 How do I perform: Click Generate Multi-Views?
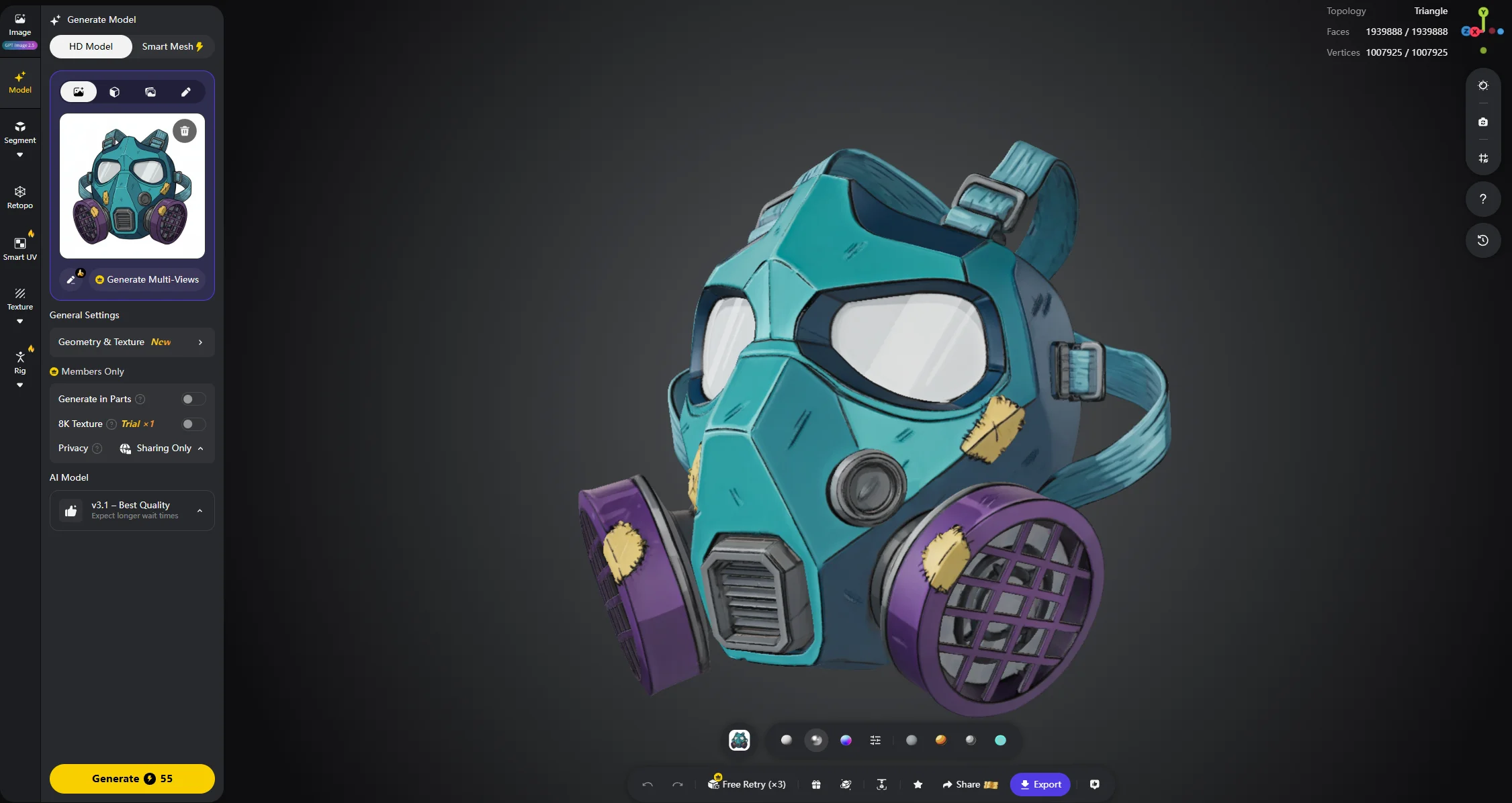[x=147, y=279]
